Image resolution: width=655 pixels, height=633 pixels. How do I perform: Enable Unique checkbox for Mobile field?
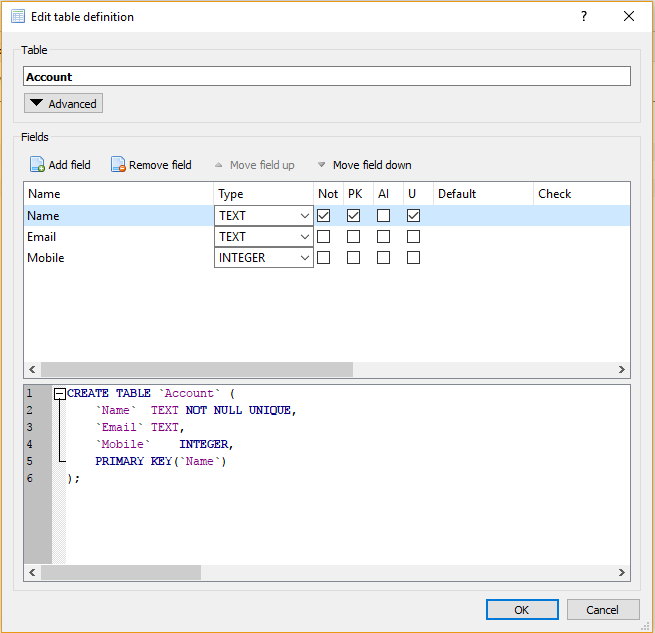(413, 258)
